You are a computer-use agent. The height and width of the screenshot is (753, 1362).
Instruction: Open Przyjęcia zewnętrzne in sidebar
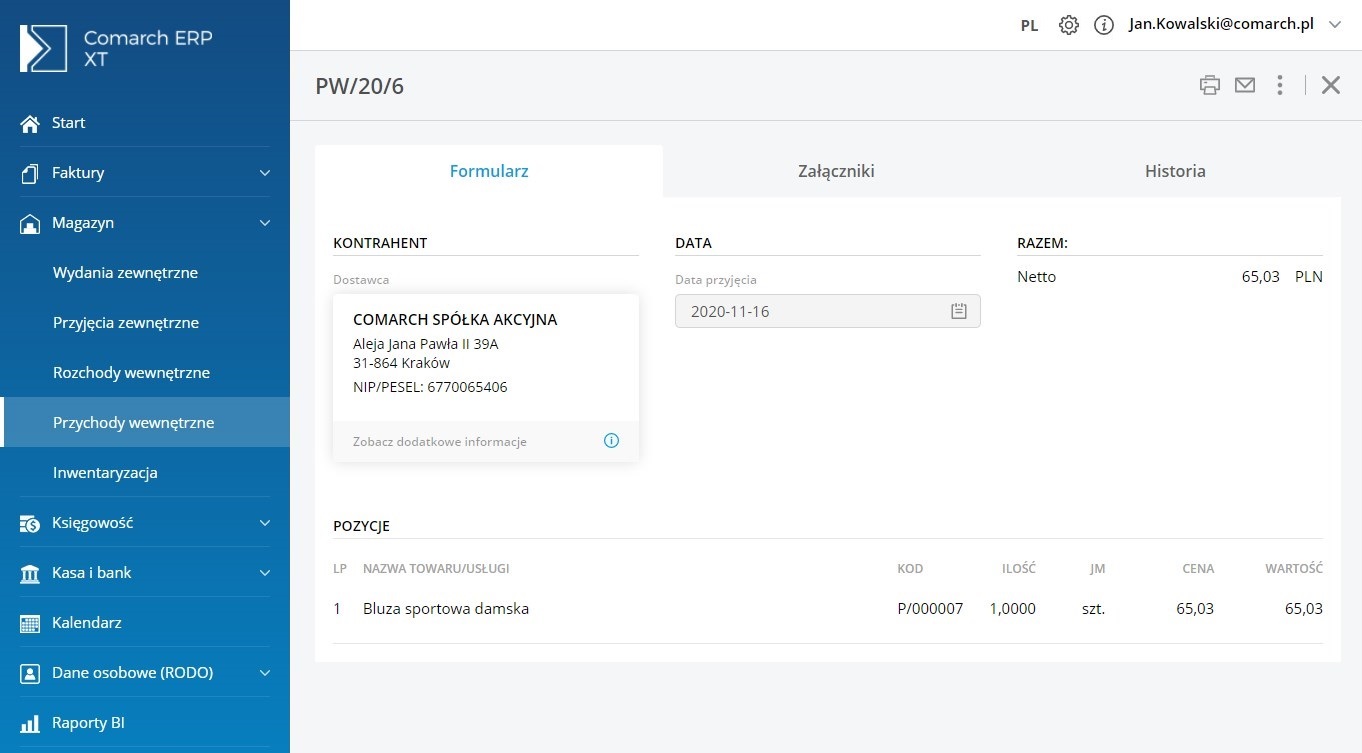point(126,323)
